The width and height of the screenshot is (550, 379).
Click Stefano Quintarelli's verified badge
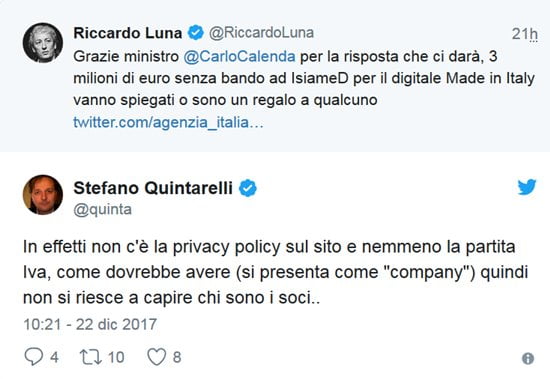[x=248, y=188]
